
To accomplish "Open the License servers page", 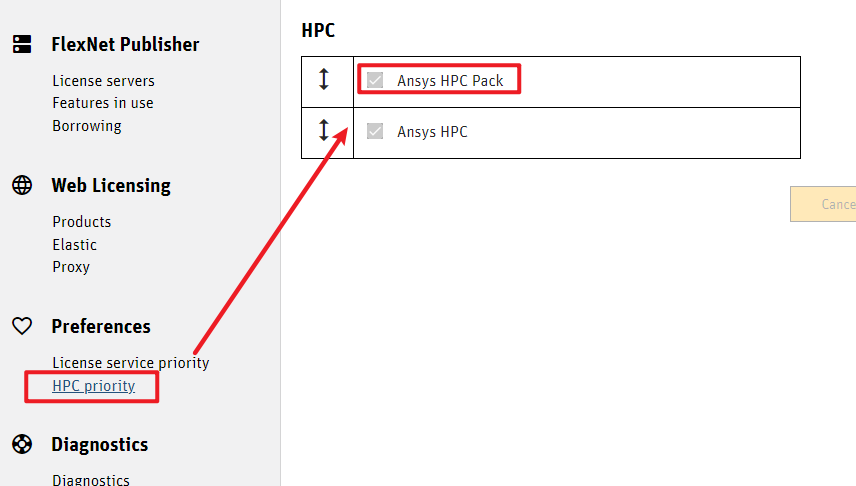I will [x=103, y=81].
